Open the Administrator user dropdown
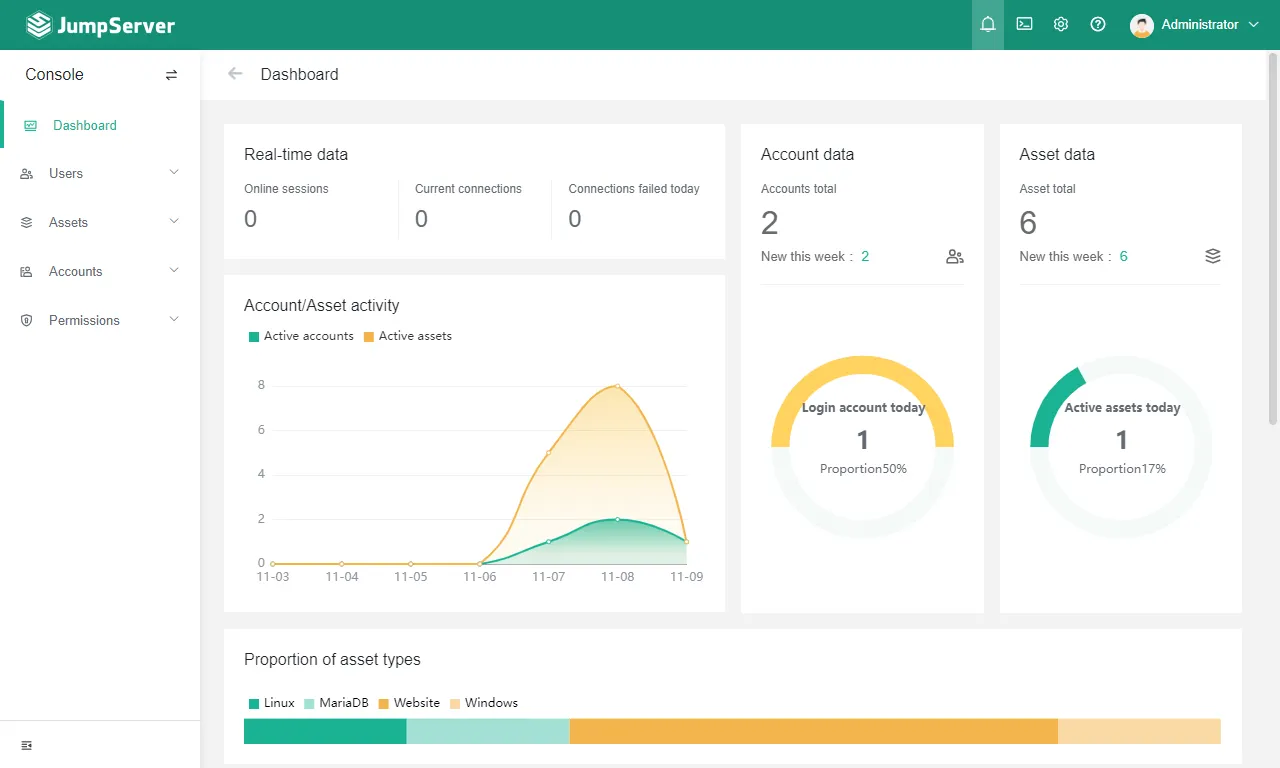 [1195, 25]
